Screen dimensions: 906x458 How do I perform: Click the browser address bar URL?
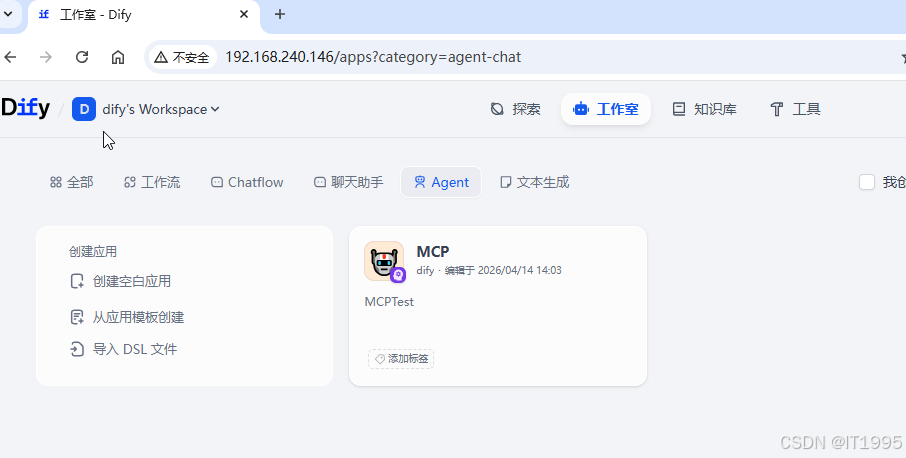click(373, 57)
